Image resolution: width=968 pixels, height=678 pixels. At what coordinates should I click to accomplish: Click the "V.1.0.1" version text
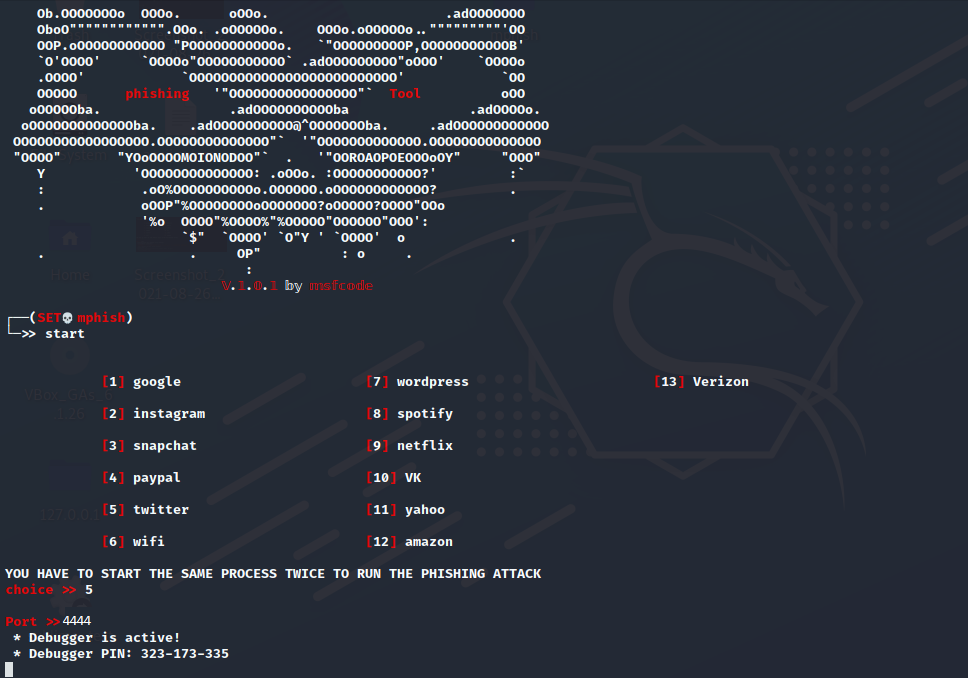(249, 285)
